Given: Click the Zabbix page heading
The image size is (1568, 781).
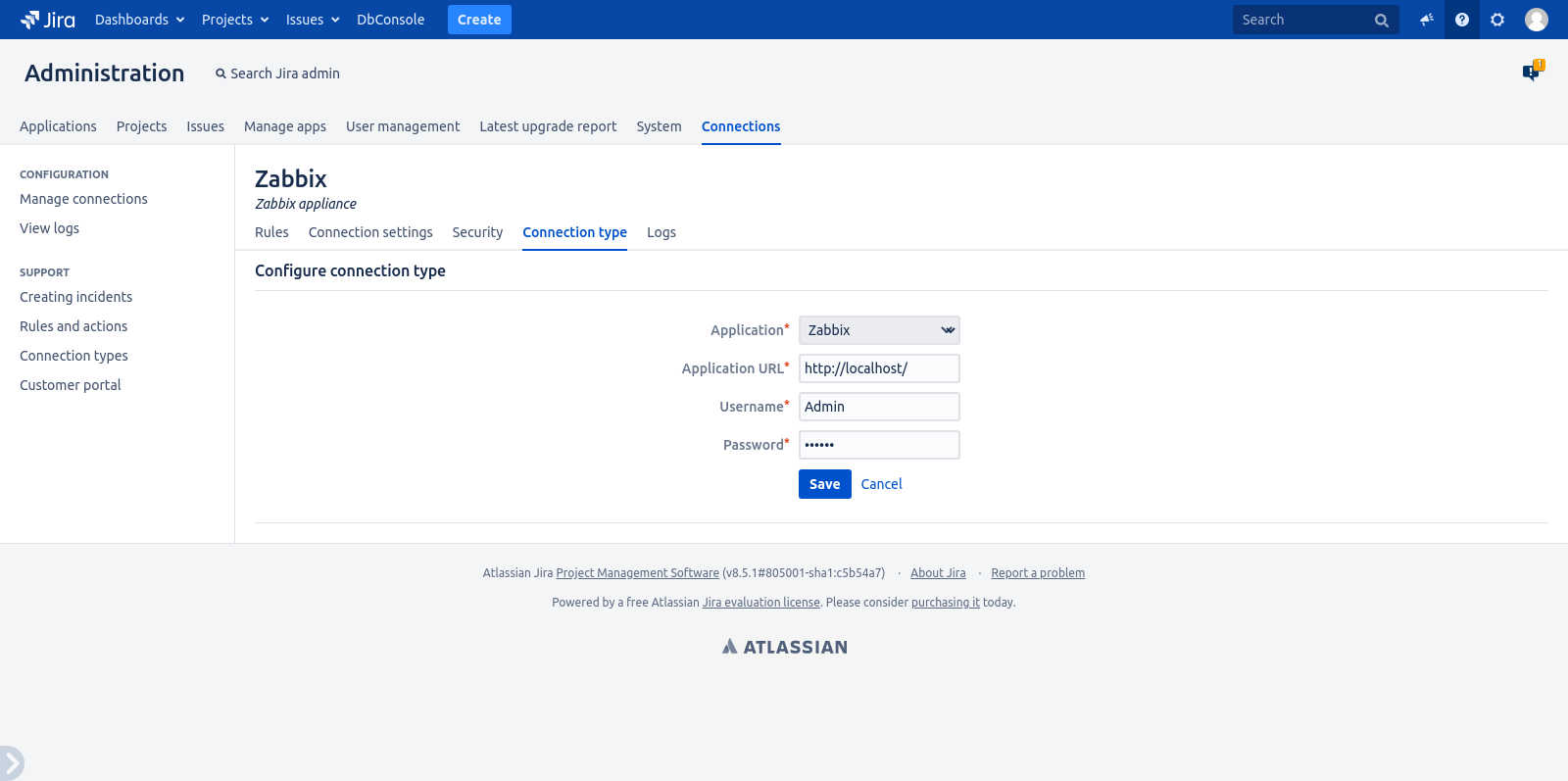Looking at the screenshot, I should 291,178.
